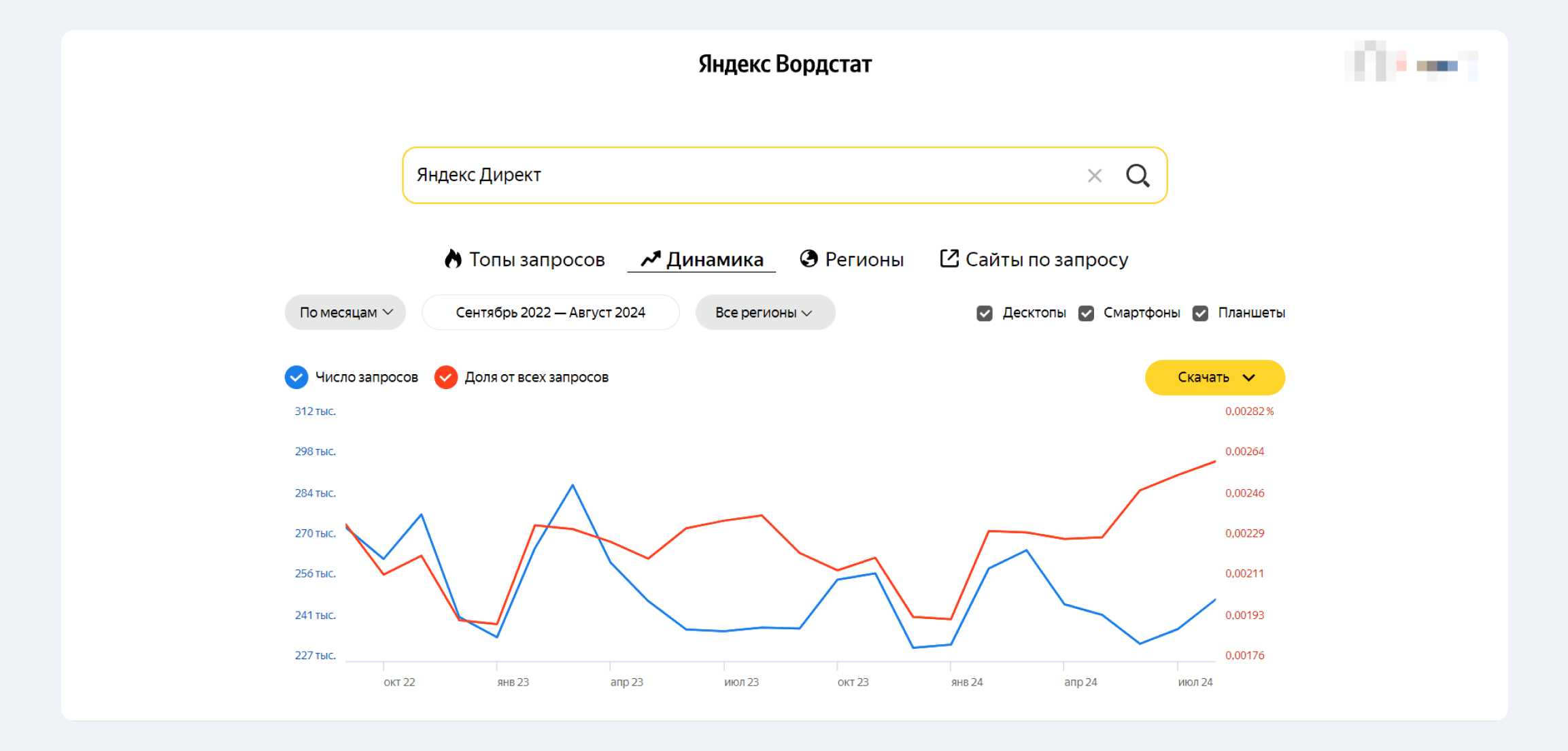Screen dimensions: 1568x751
Task: Open the Топы запросов tab
Action: point(536,259)
